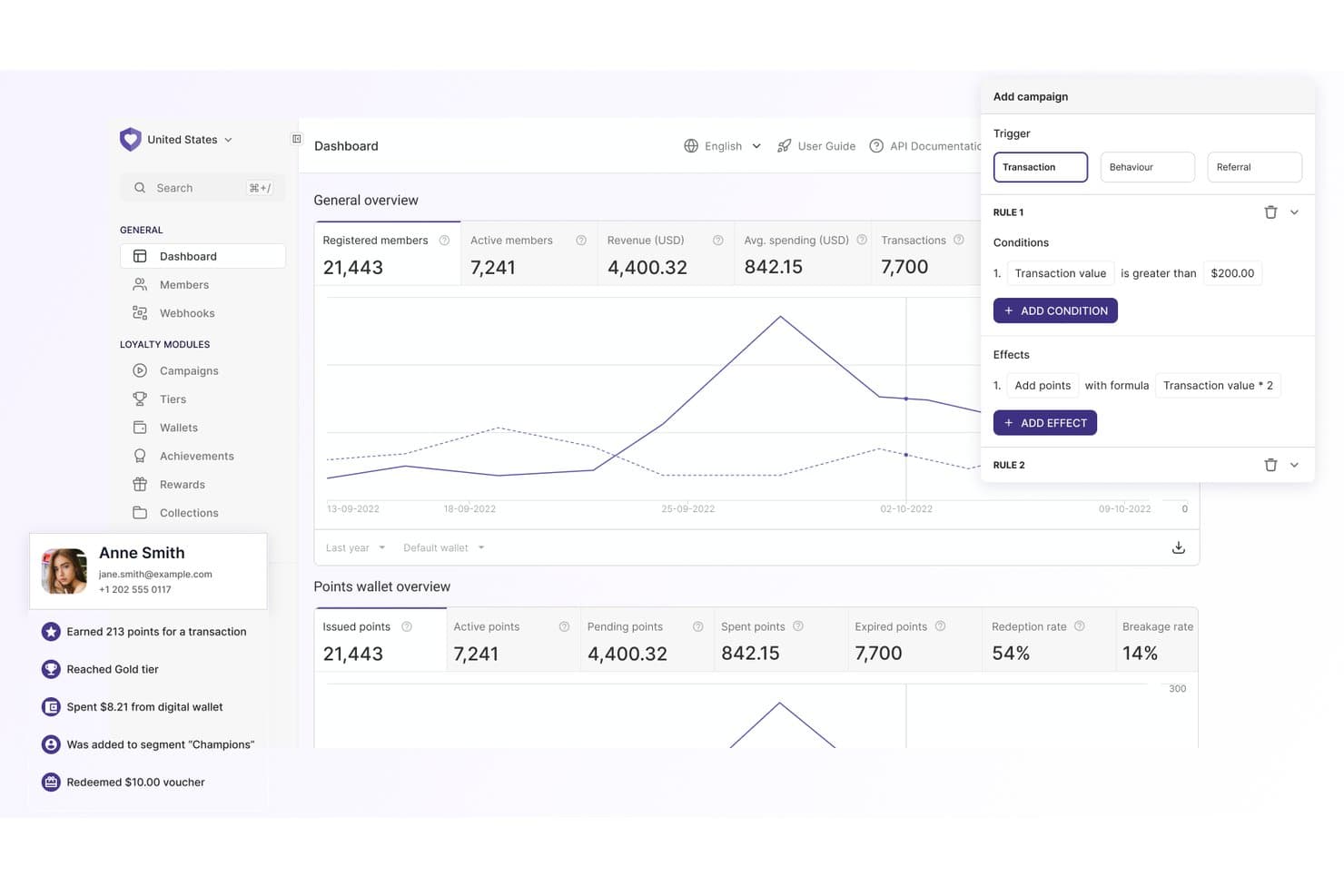Click the $200.00 condition value field
The image size is (1344, 896).
[1232, 273]
